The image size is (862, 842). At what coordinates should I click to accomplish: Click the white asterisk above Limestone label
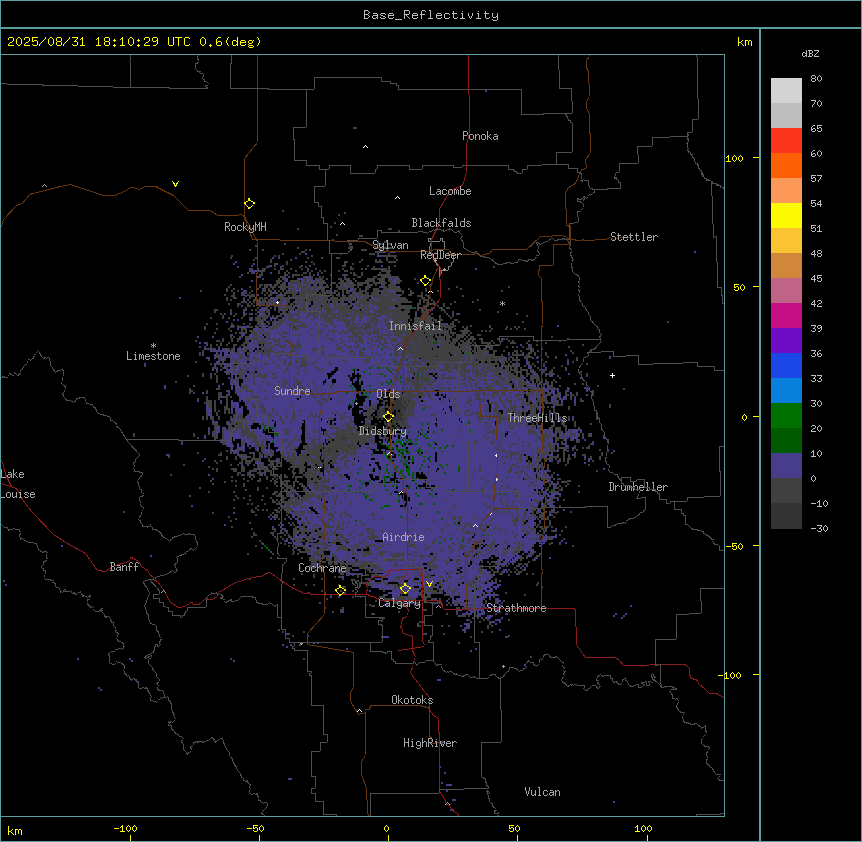pos(153,346)
